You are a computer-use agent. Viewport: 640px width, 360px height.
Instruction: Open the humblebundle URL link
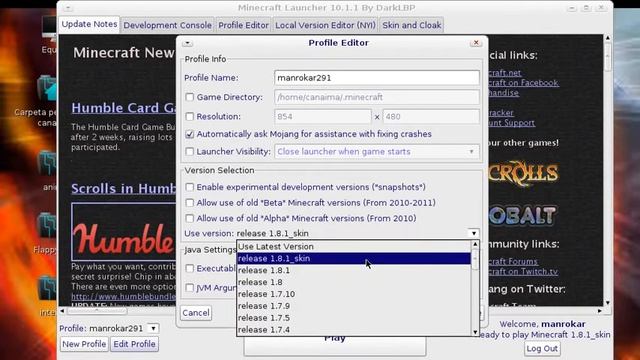[x=124, y=296]
